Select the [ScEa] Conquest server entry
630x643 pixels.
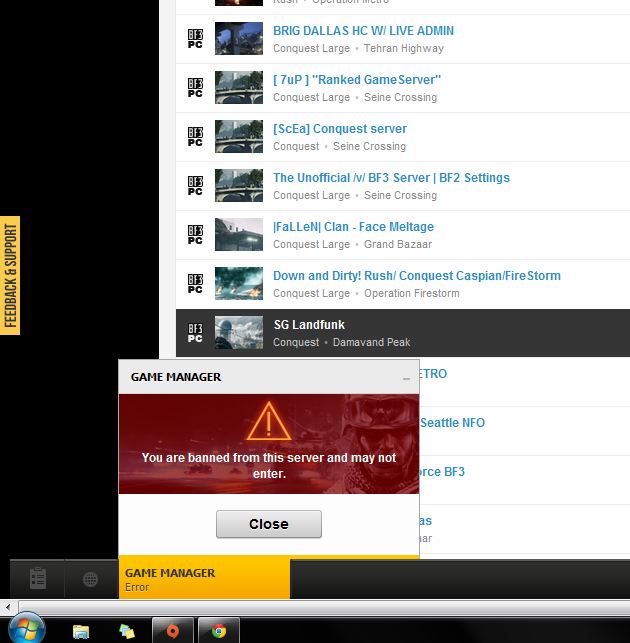[340, 129]
